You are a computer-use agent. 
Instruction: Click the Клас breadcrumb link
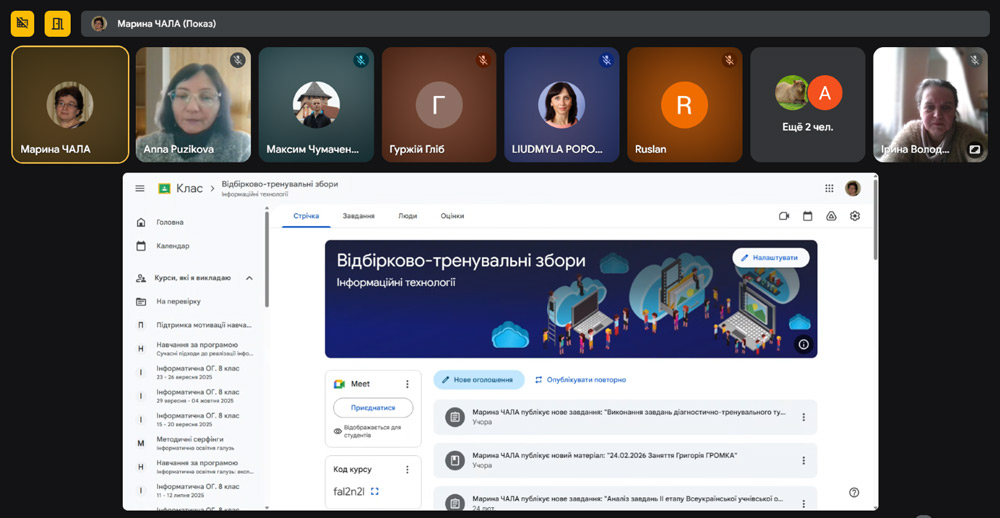pos(189,188)
